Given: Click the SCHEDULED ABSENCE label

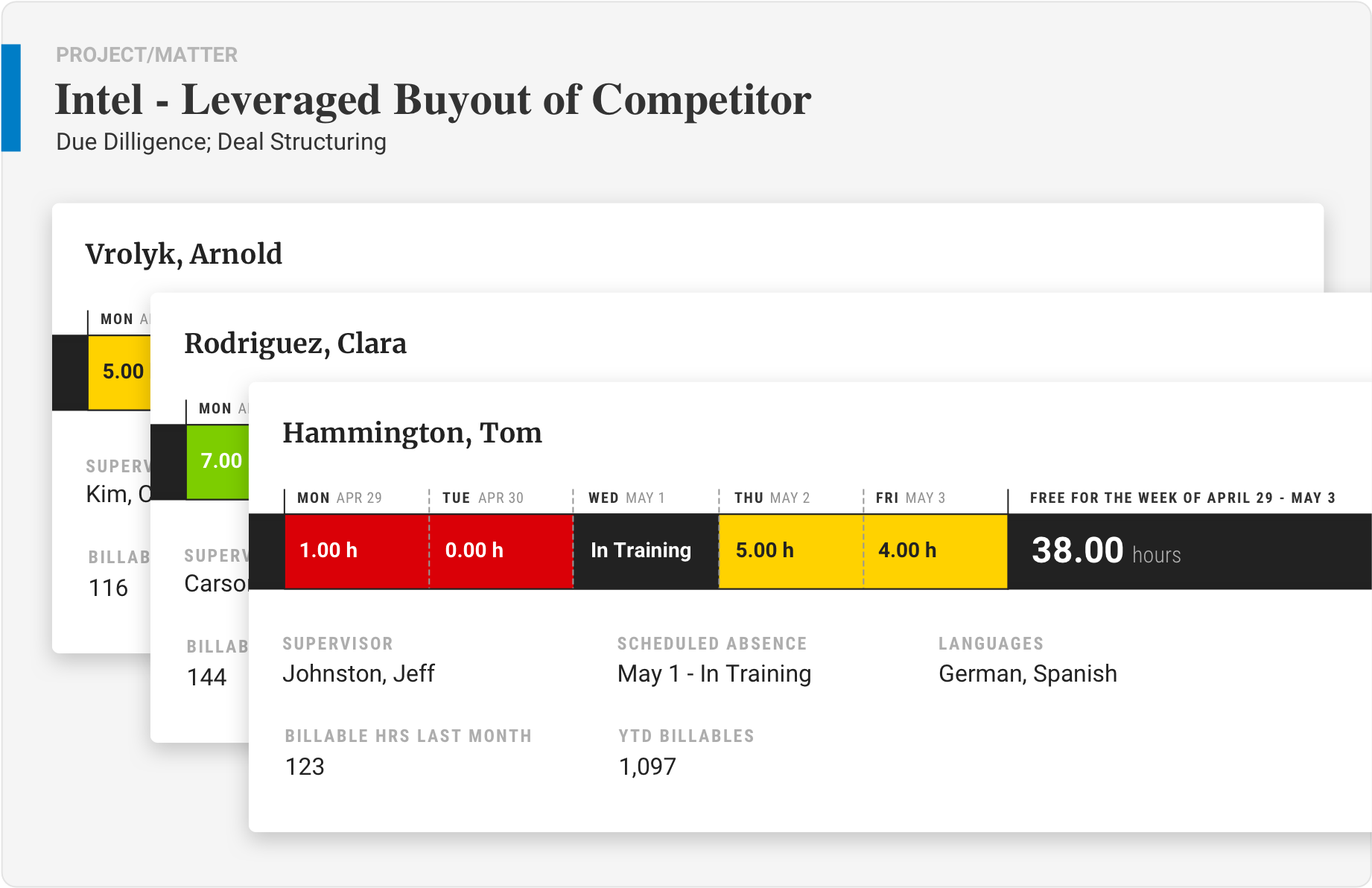Looking at the screenshot, I should (x=712, y=644).
